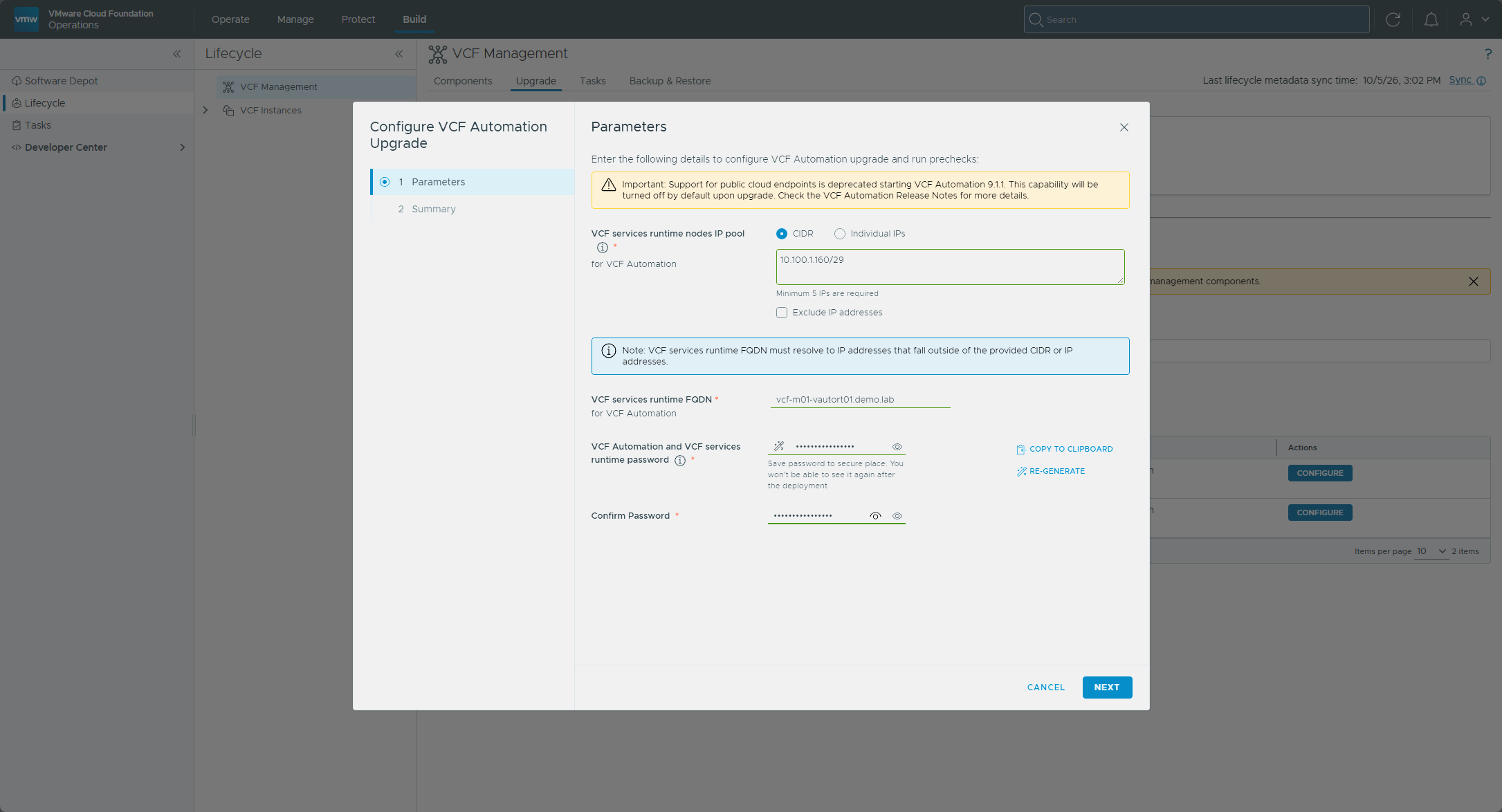Screen dimensions: 1502x812
Task: Switch to the Backup & Restore tab
Action: click(670, 81)
